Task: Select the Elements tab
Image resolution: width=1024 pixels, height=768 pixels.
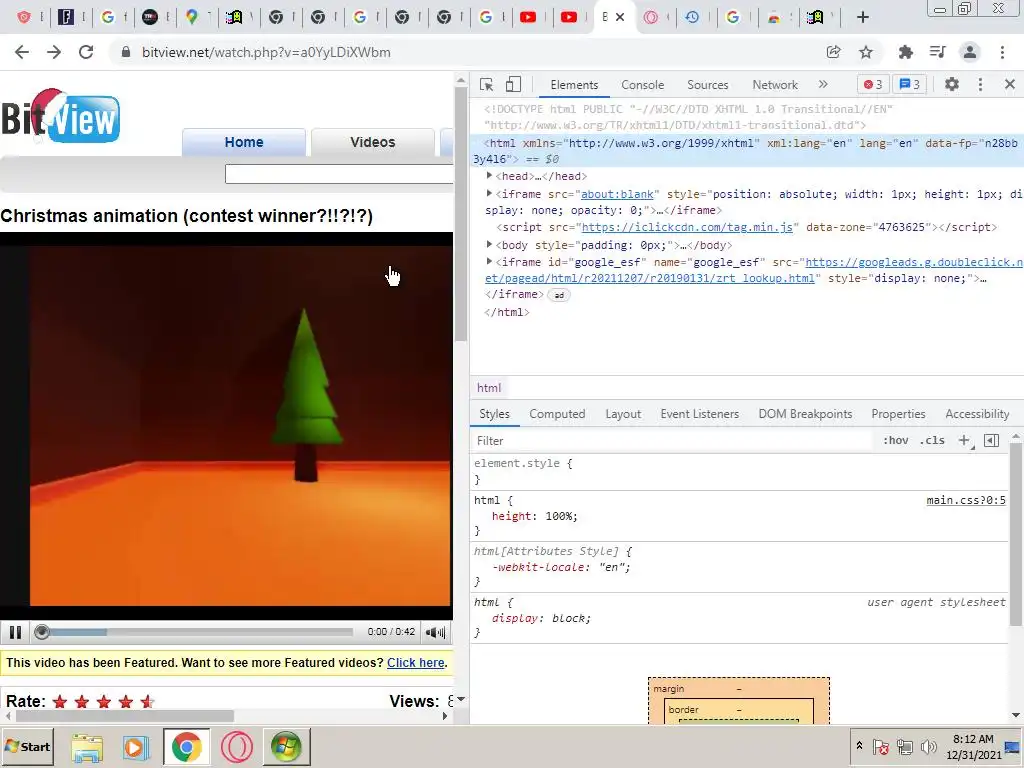Action: [574, 85]
